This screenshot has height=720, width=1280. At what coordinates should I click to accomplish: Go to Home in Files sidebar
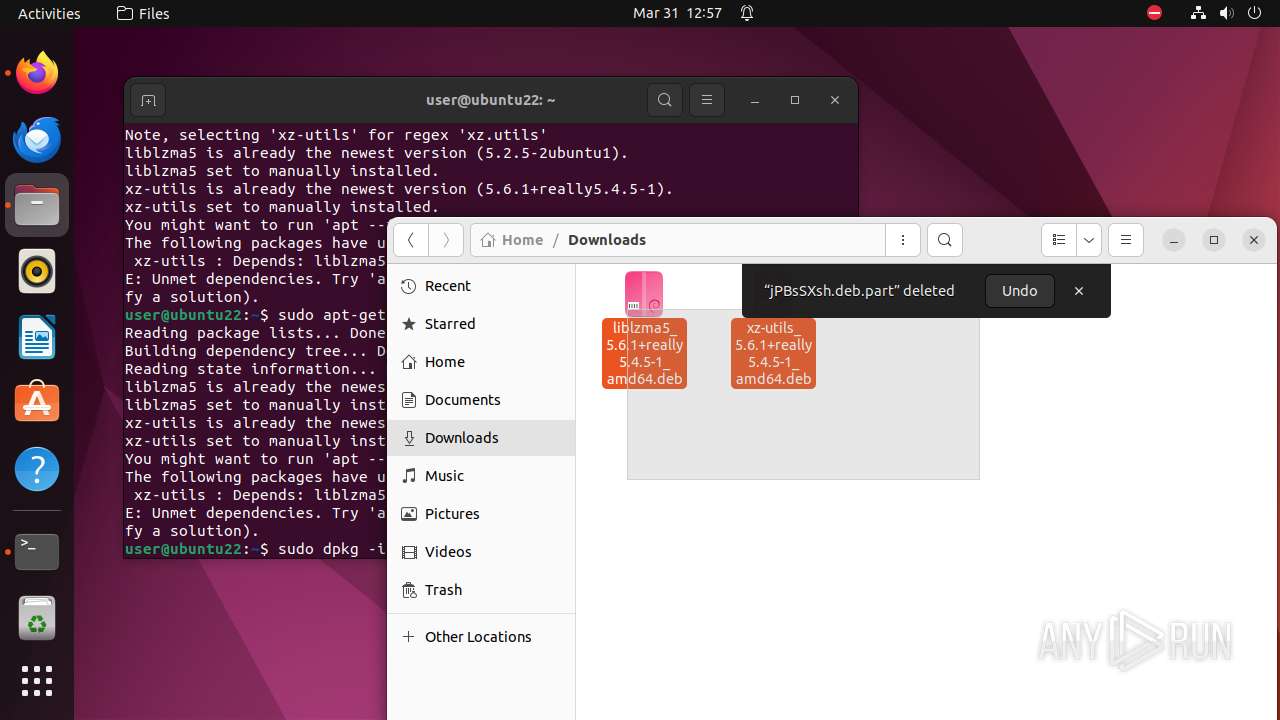pyautogui.click(x=481, y=362)
